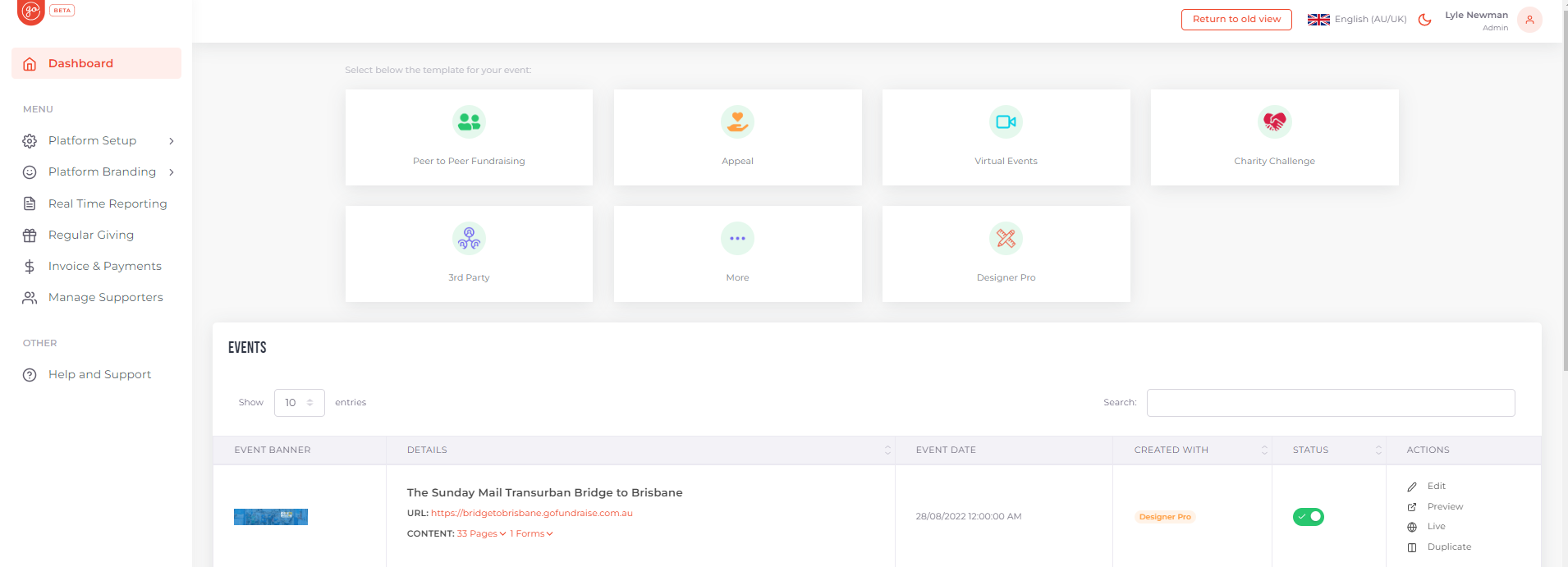Open Real Time Reporting from sidebar

pos(108,203)
